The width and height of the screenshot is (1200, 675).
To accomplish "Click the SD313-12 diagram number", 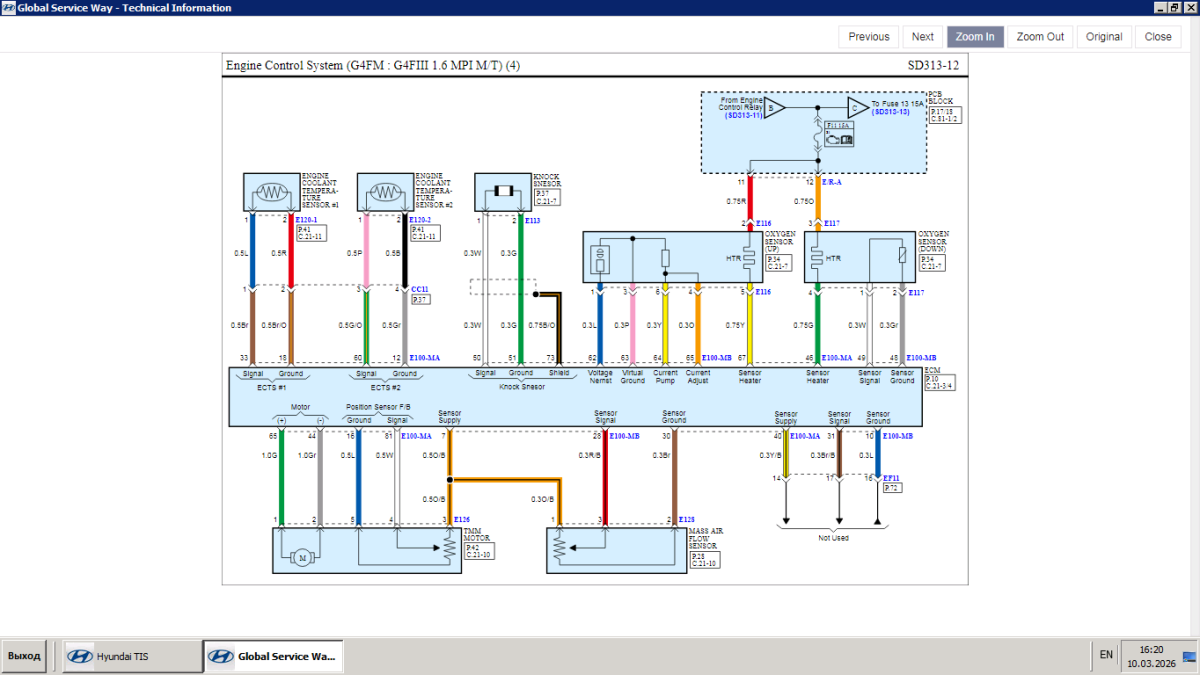I will click(933, 66).
